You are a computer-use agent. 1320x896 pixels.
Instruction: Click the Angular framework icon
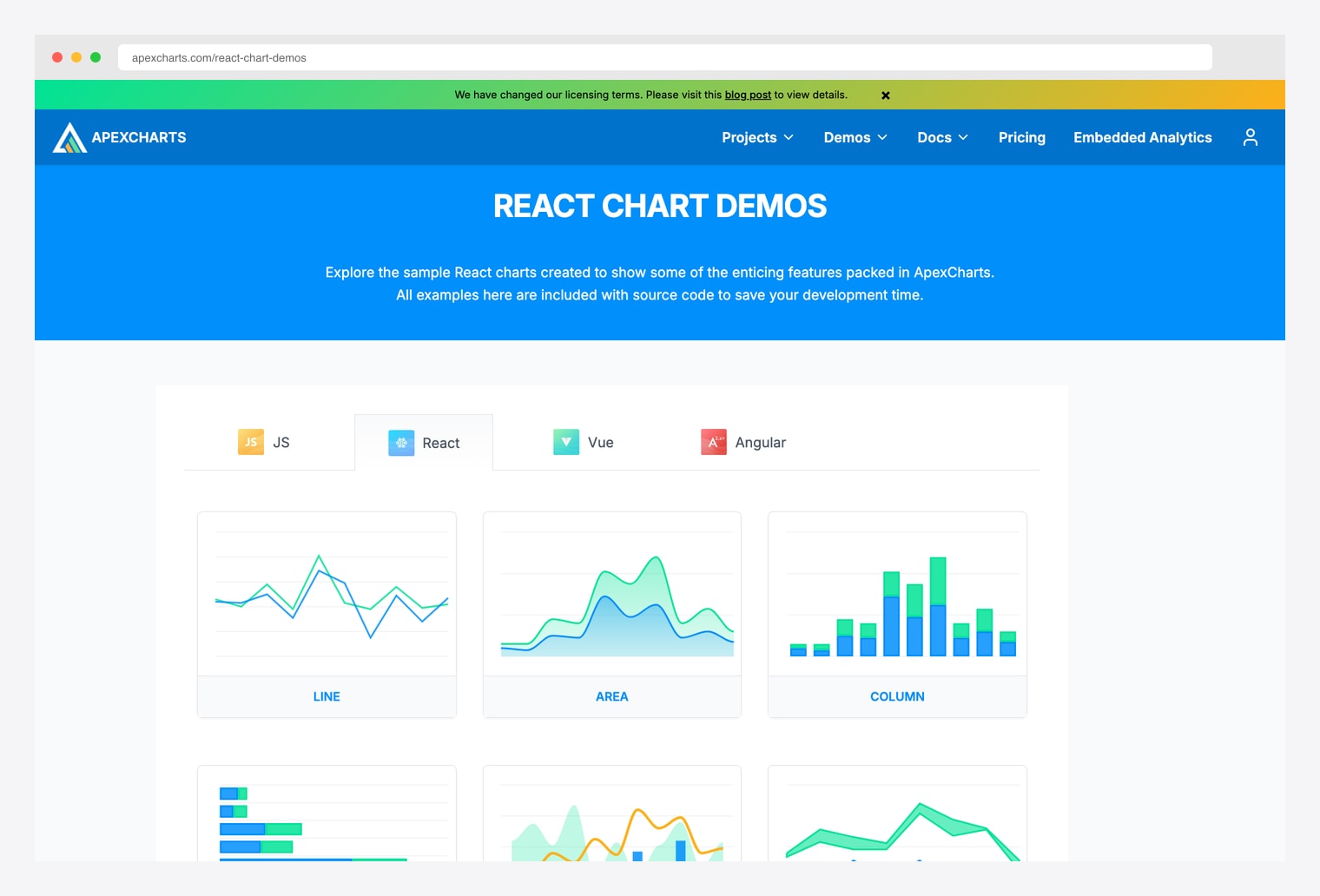pos(714,442)
